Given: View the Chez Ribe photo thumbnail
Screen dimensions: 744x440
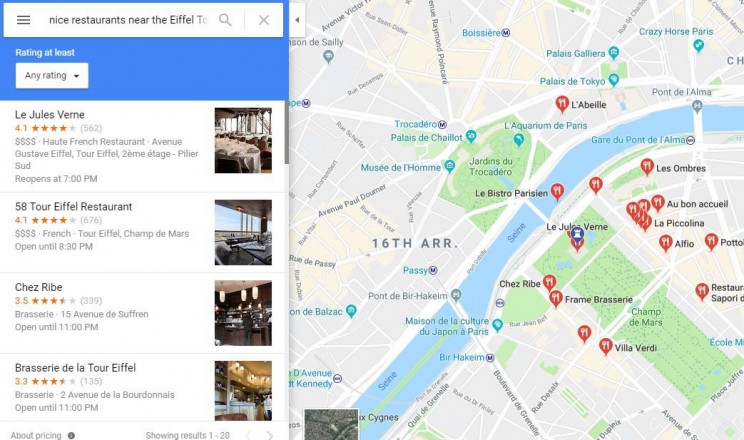Looking at the screenshot, I should tap(243, 313).
